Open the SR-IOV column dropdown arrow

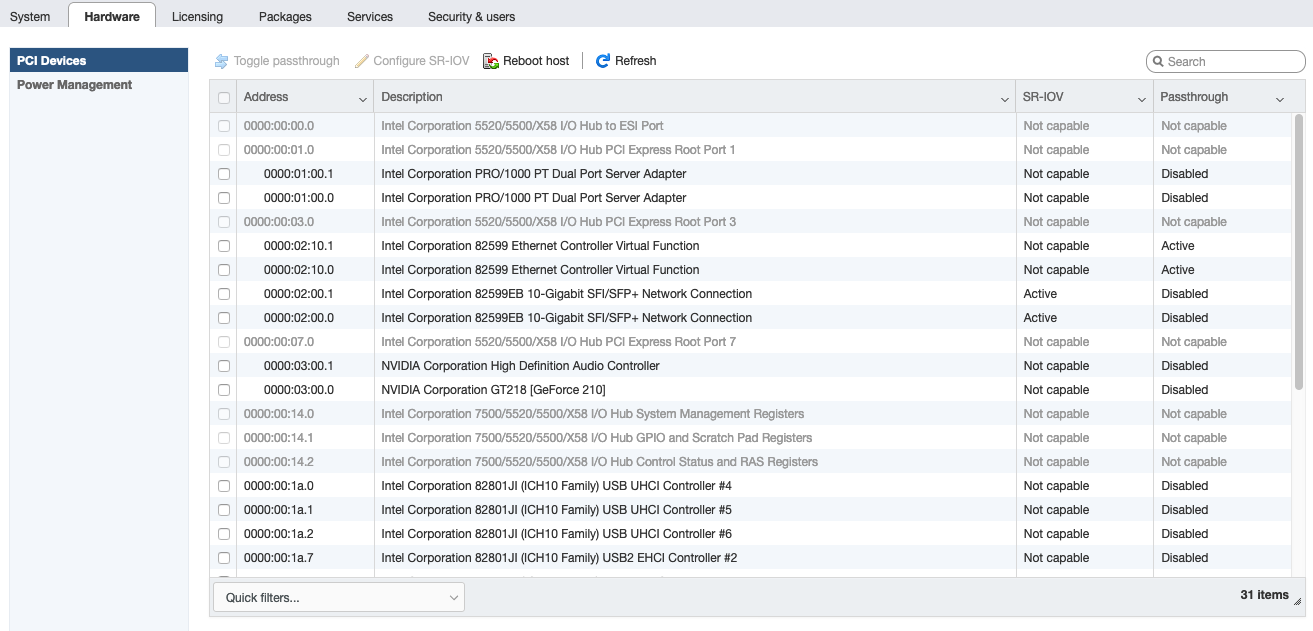(1141, 99)
